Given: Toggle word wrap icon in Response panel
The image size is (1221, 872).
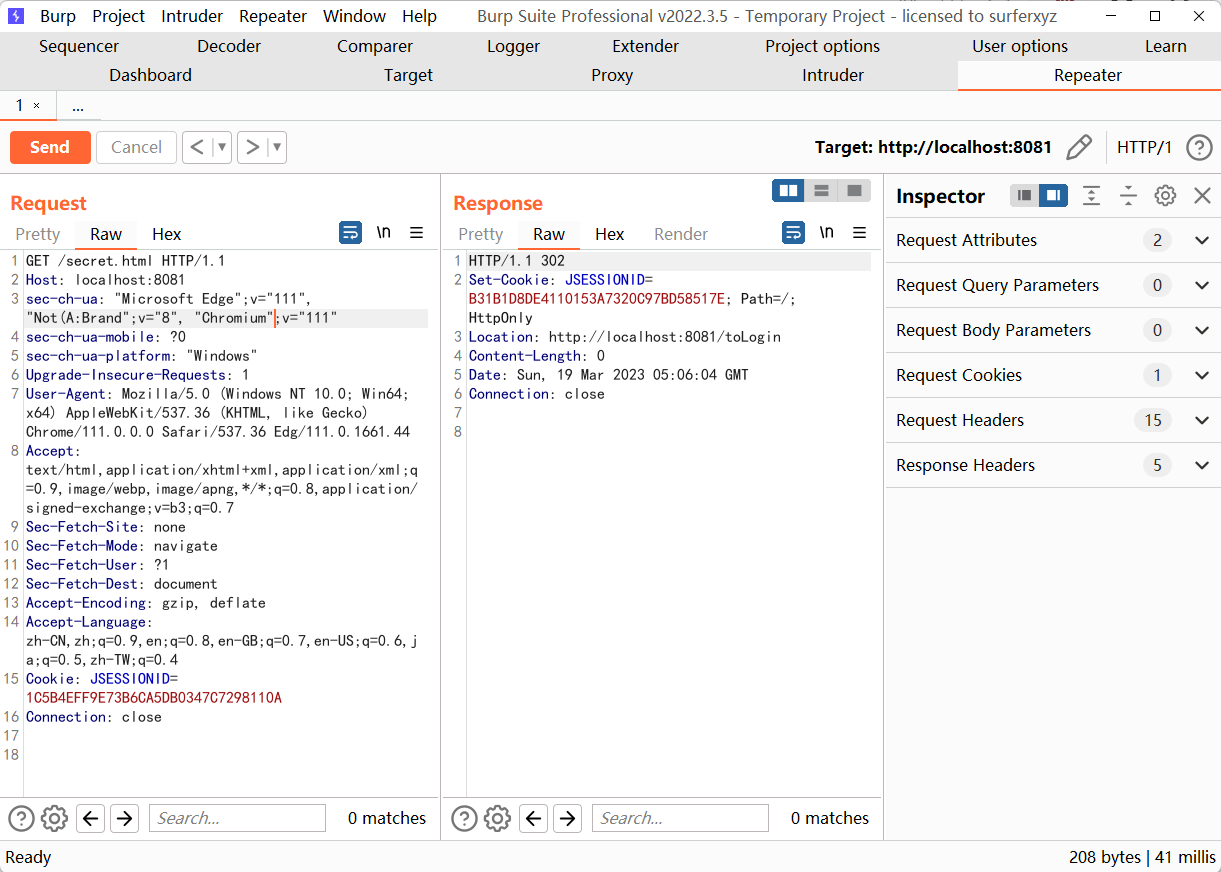Looking at the screenshot, I should coord(793,233).
